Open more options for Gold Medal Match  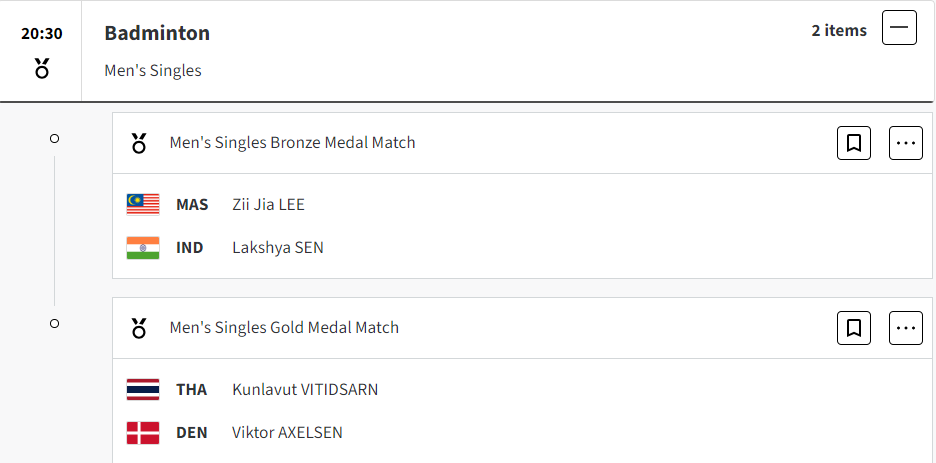coord(906,328)
